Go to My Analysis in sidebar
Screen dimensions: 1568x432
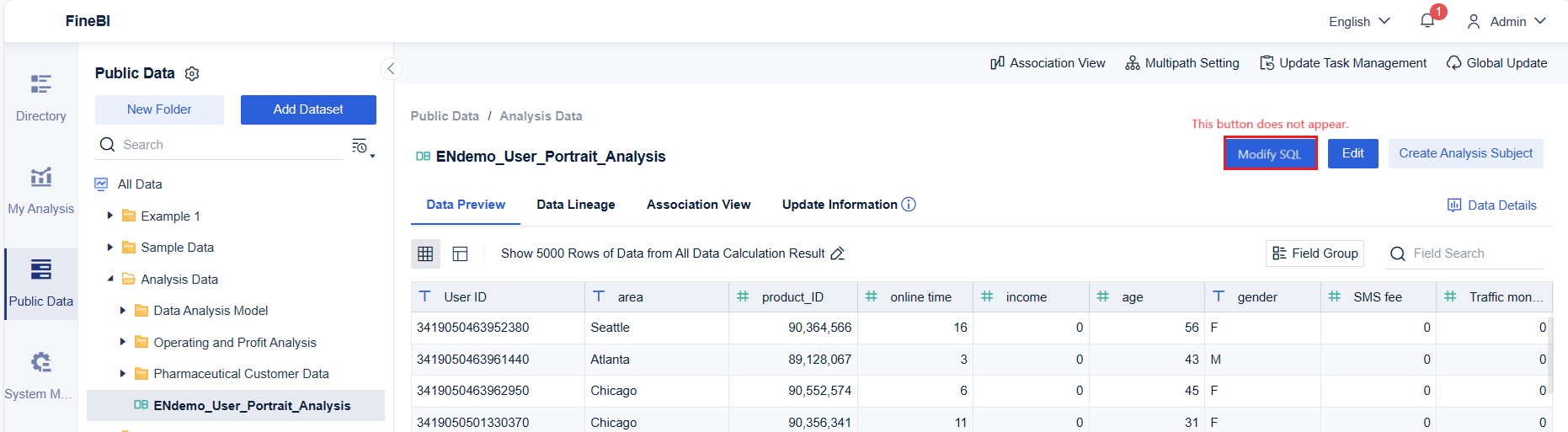pyautogui.click(x=40, y=190)
